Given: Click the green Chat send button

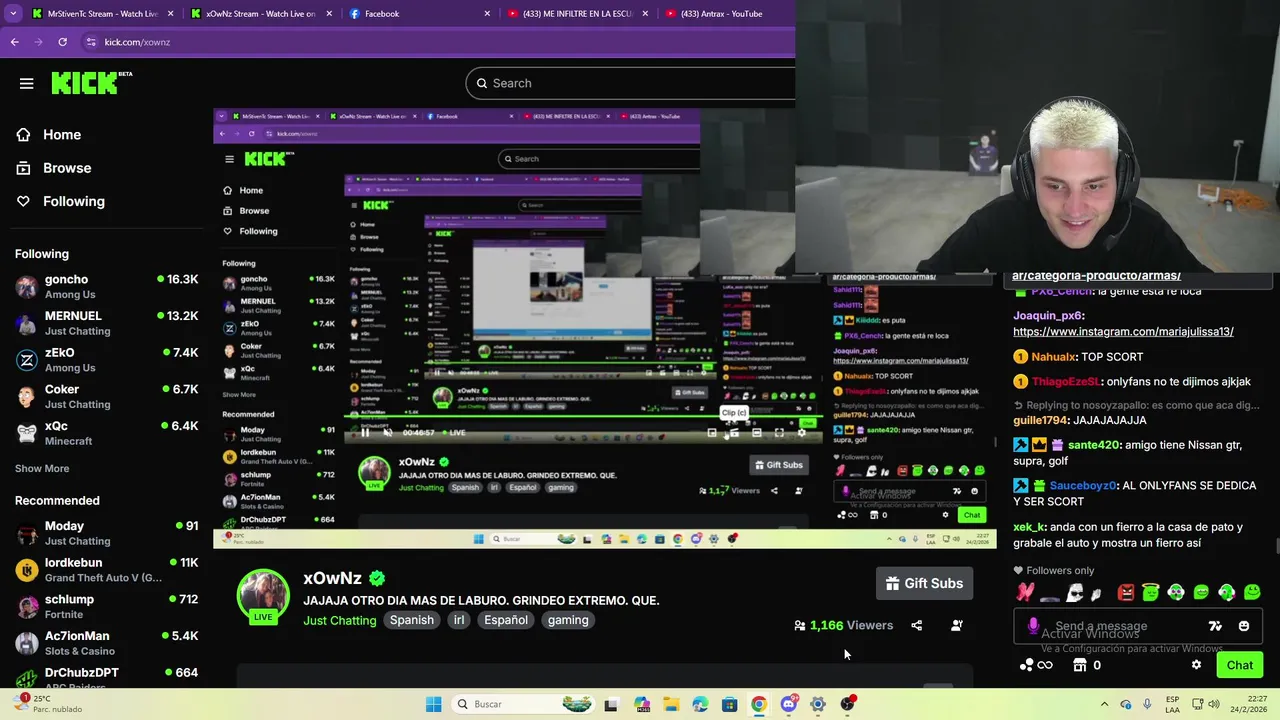Looking at the screenshot, I should tap(1240, 665).
